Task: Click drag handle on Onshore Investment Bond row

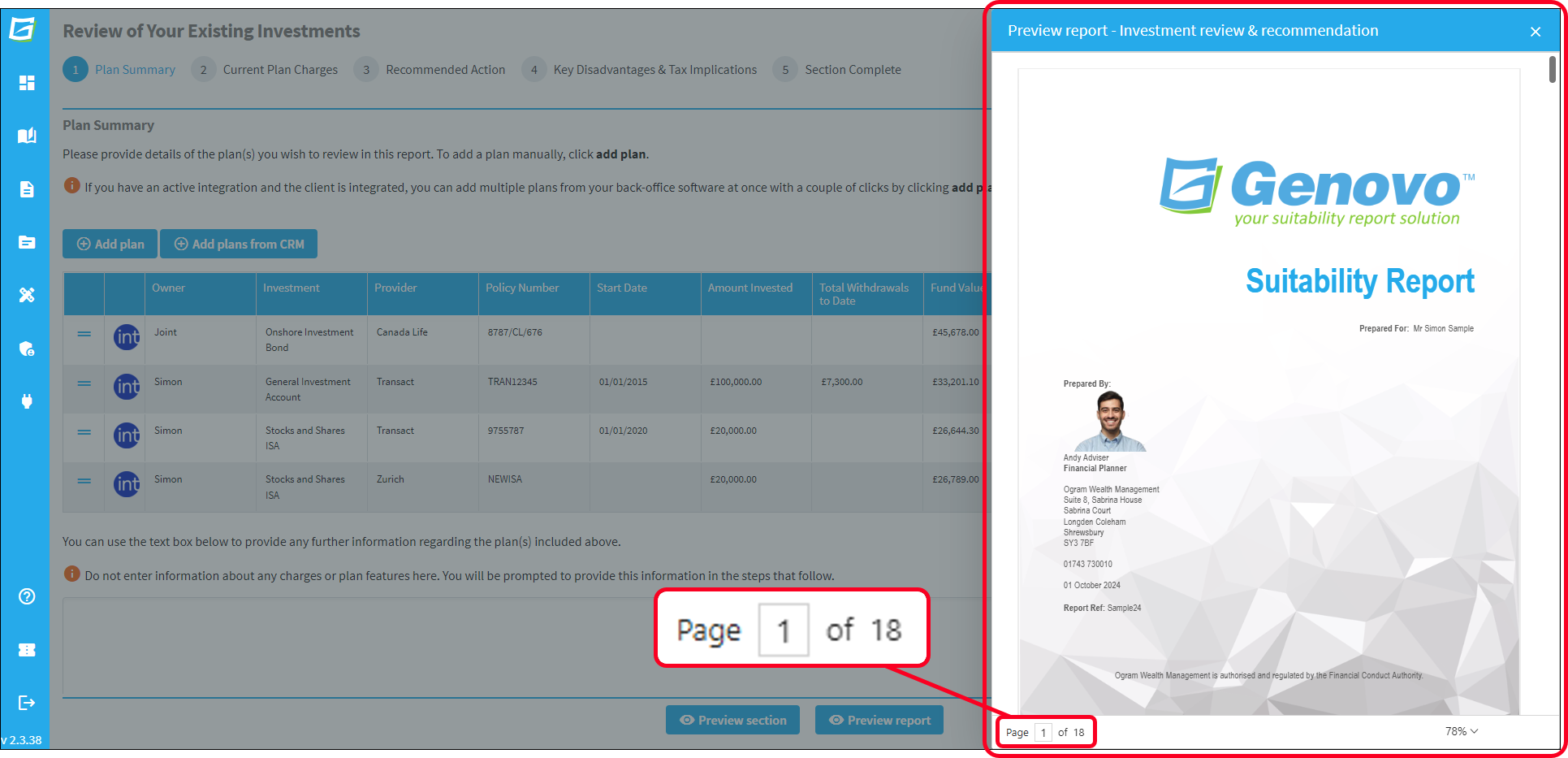Action: [84, 334]
